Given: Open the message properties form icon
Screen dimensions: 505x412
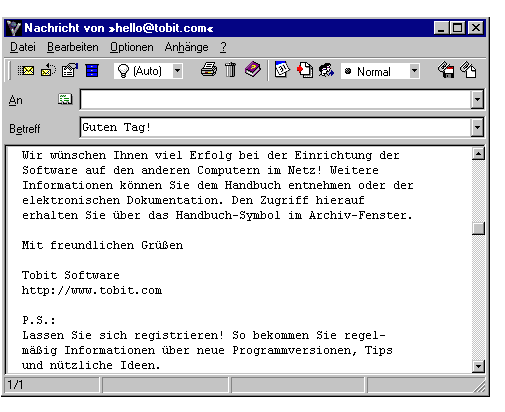Looking at the screenshot, I should click(x=70, y=71).
